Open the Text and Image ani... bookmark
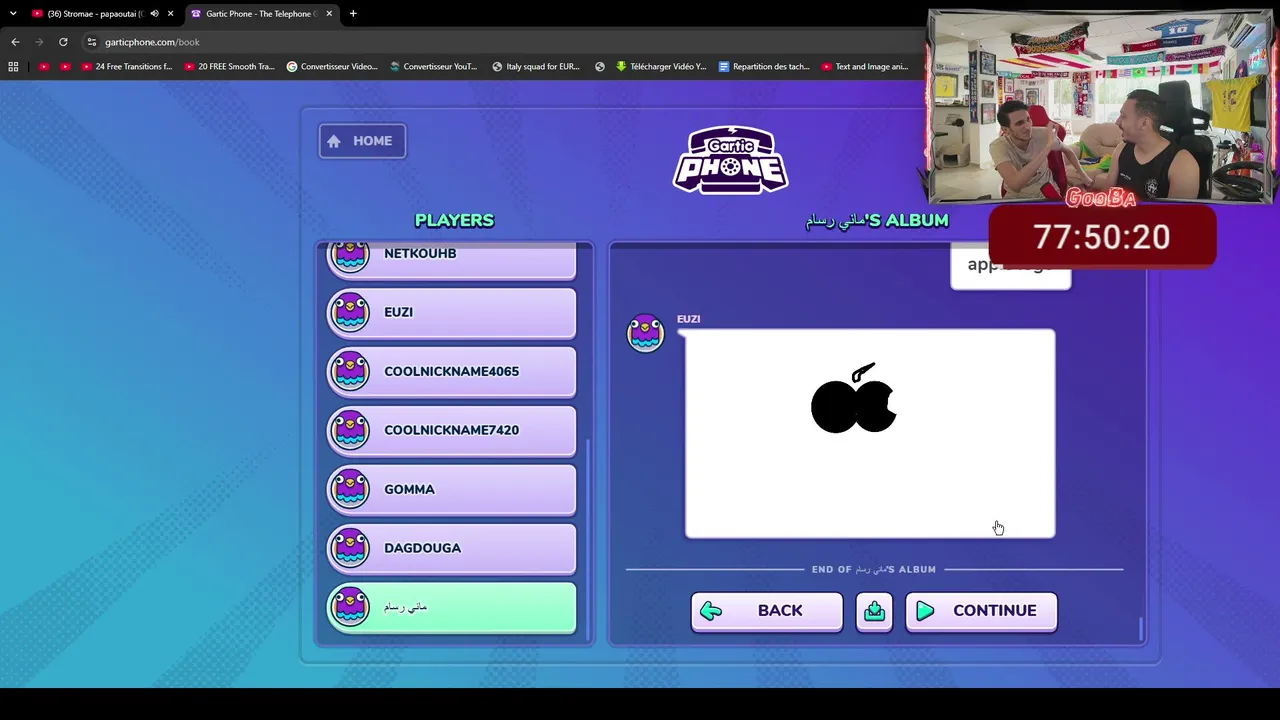Image resolution: width=1280 pixels, height=720 pixels. tap(865, 67)
